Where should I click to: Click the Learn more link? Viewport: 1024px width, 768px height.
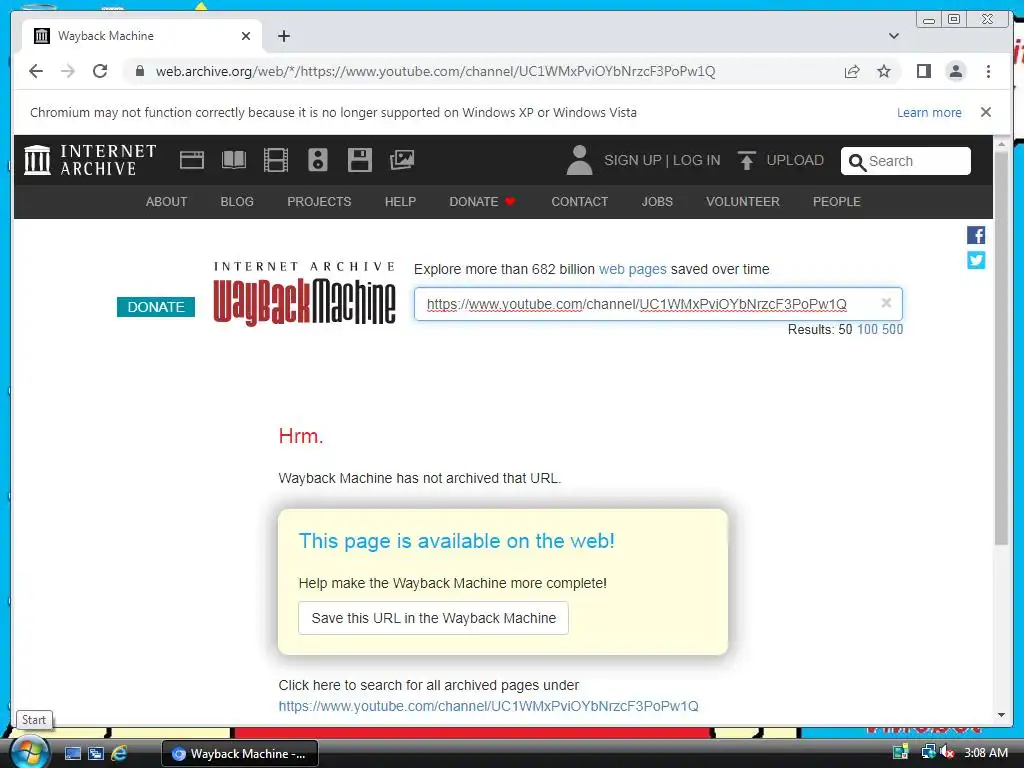pos(929,112)
